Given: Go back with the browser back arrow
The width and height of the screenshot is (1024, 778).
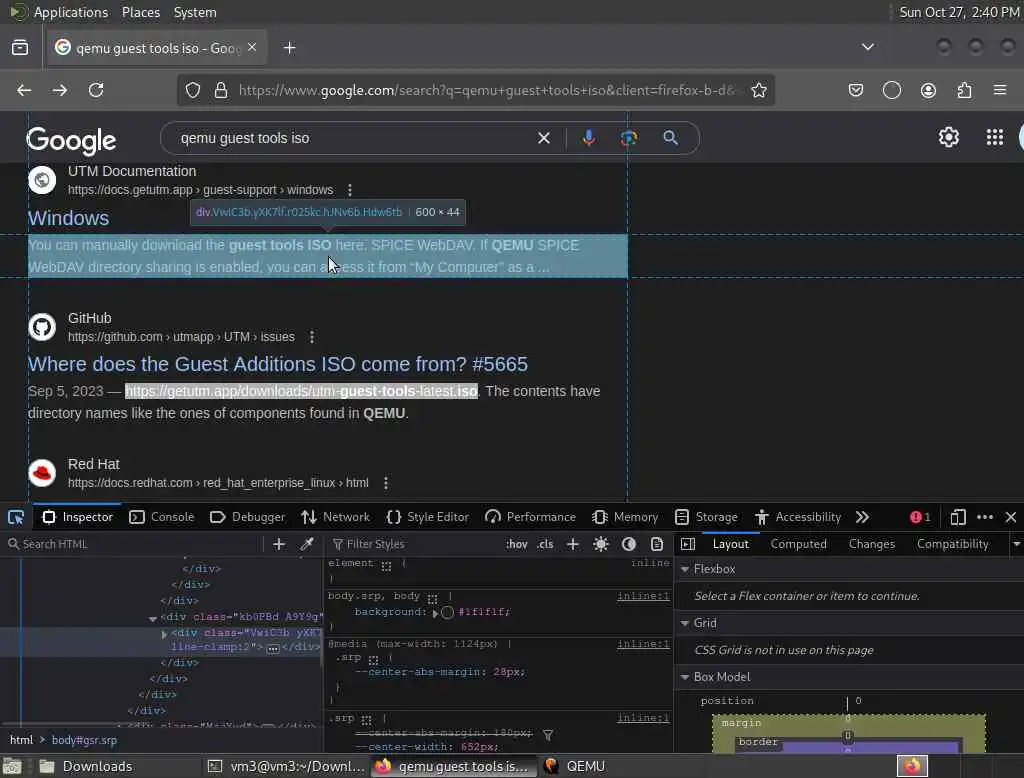Looking at the screenshot, I should tap(24, 90).
